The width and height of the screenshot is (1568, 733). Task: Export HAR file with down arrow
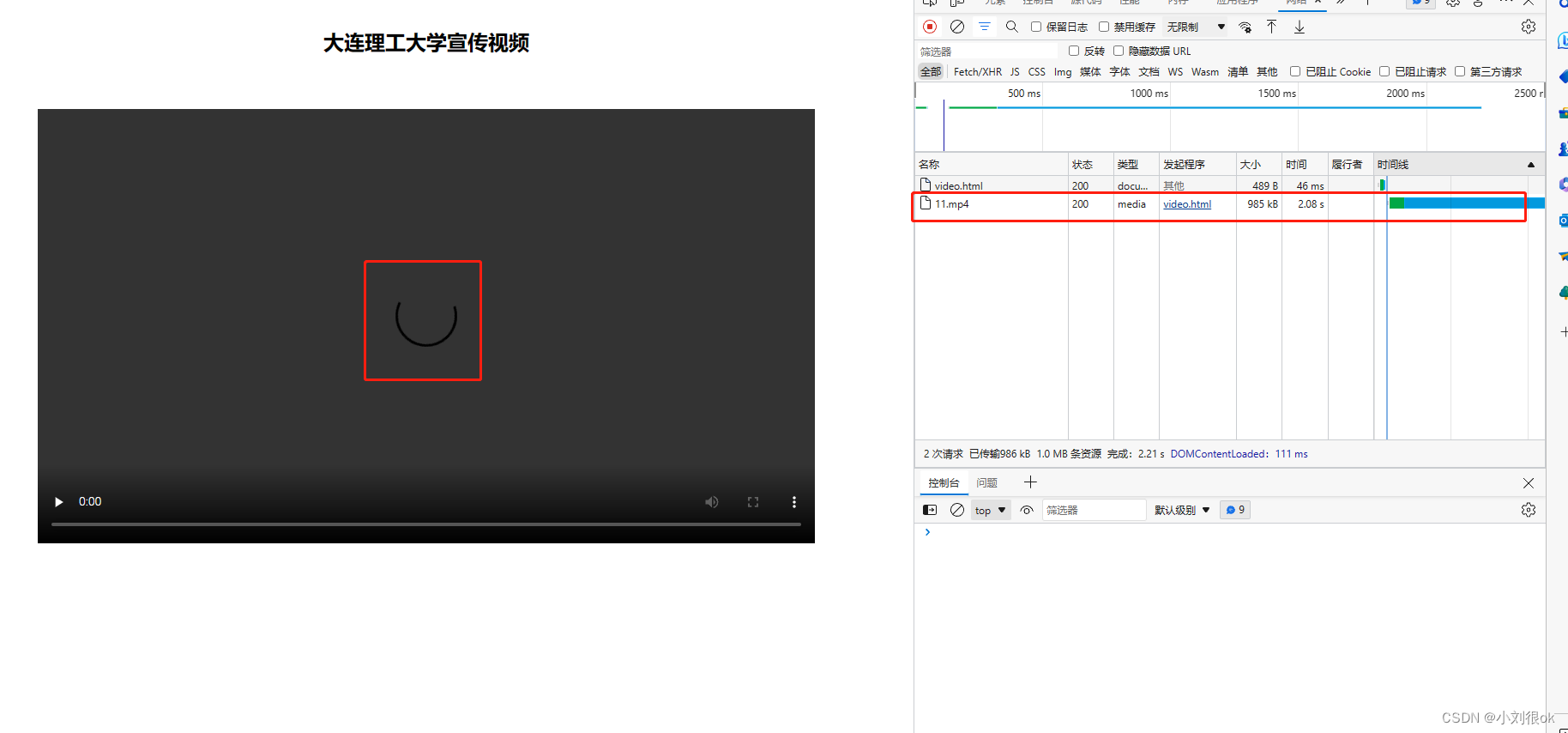tap(1300, 27)
